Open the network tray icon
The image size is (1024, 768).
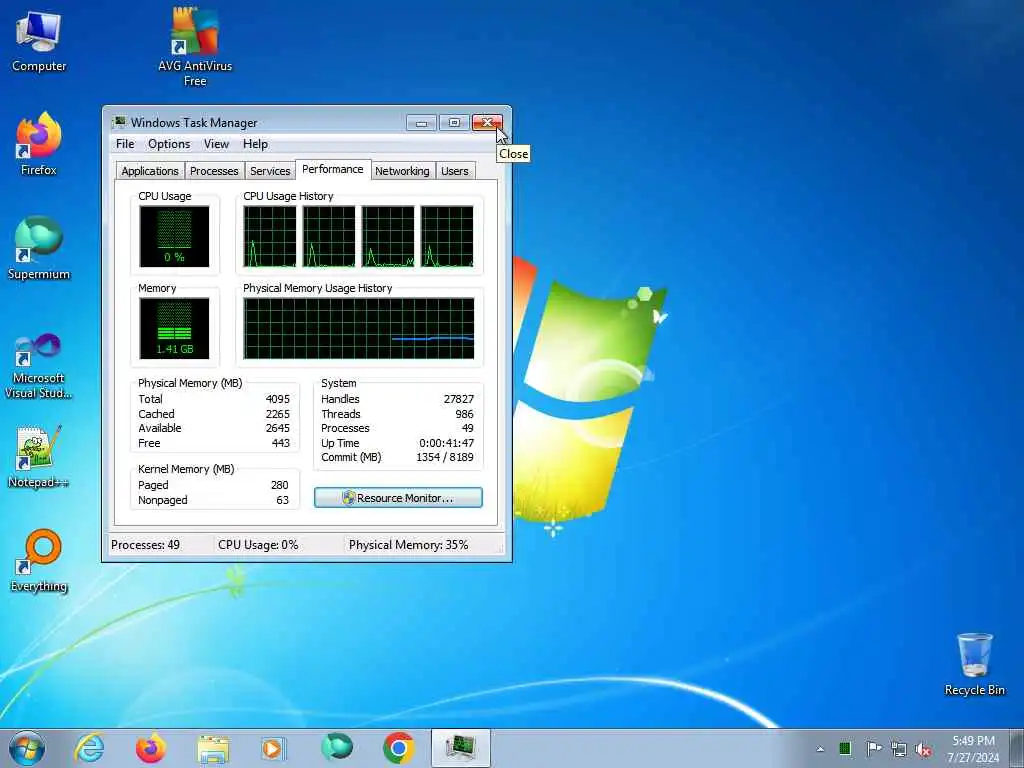click(x=899, y=749)
